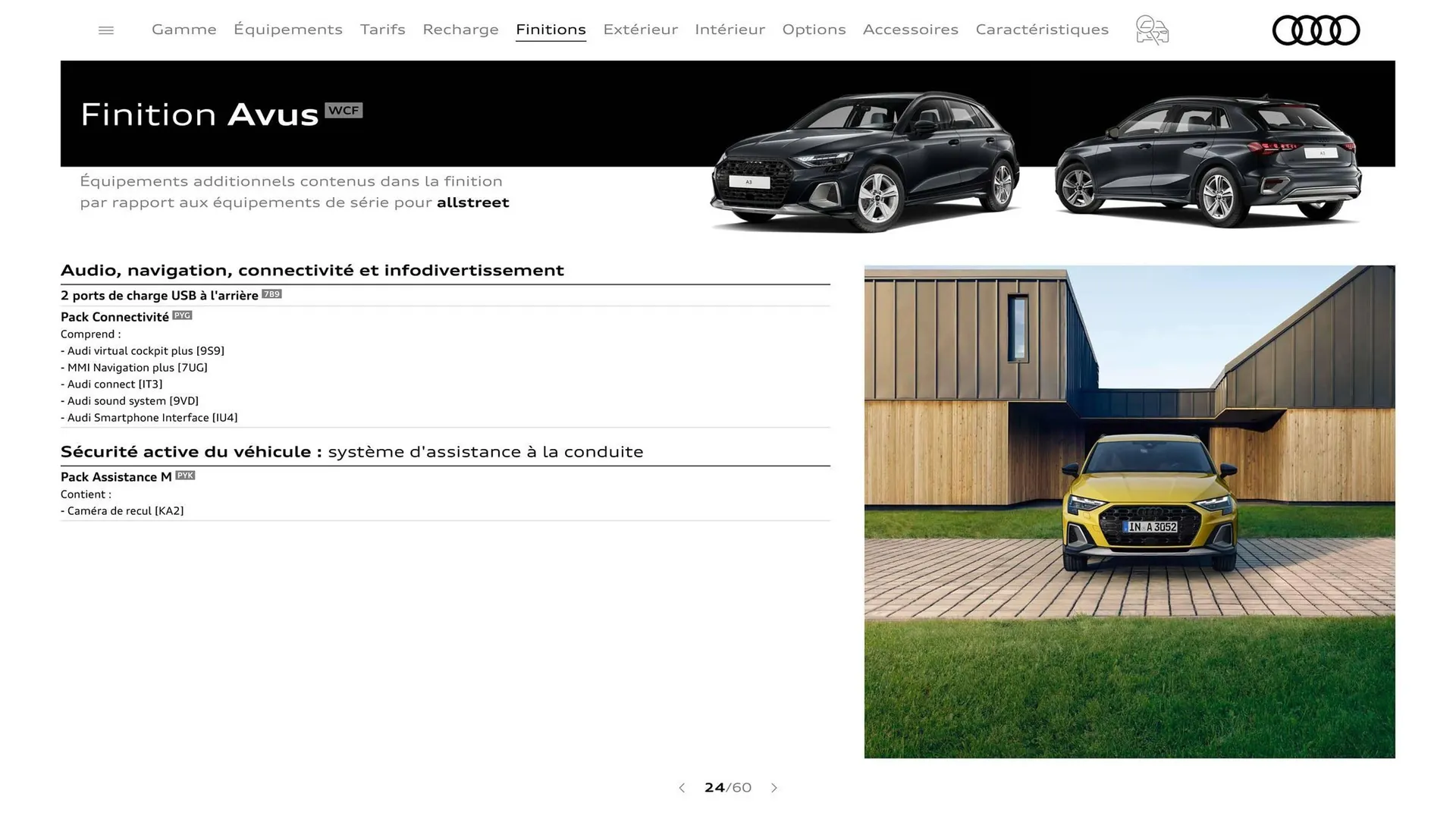Open the Accessoires section
This screenshot has height=819, width=1456.
coord(911,30)
